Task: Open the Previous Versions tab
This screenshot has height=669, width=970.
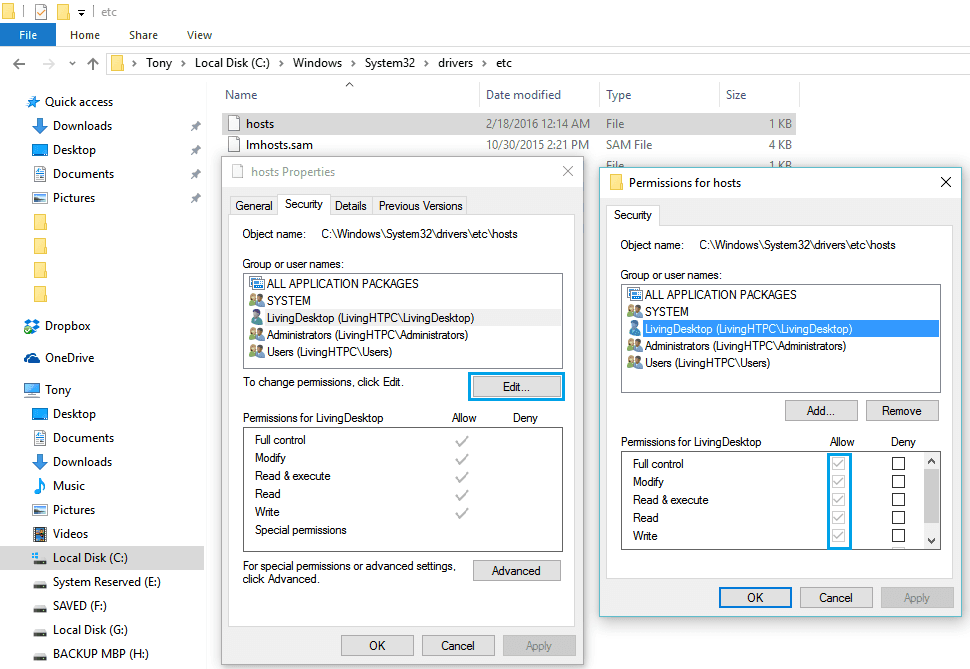Action: [x=420, y=206]
